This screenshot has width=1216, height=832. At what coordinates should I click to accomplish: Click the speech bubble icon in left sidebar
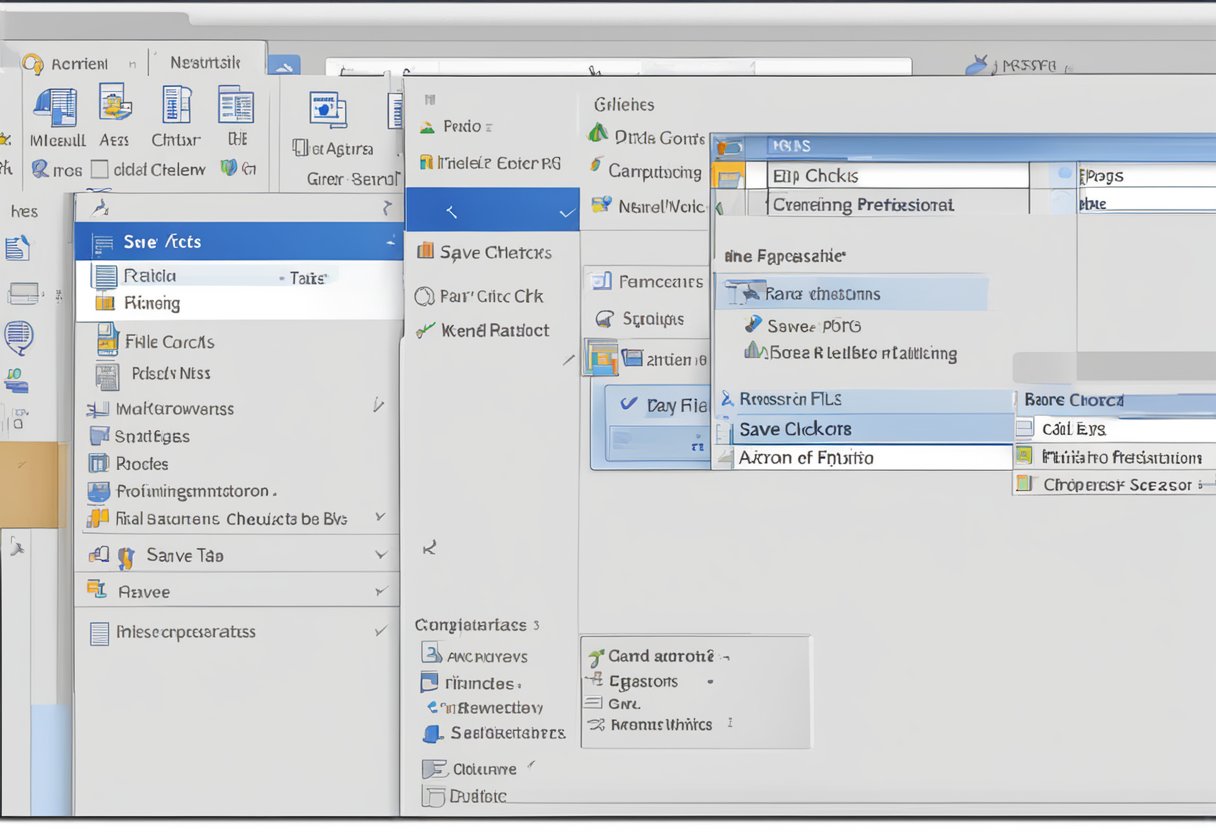tap(18, 336)
